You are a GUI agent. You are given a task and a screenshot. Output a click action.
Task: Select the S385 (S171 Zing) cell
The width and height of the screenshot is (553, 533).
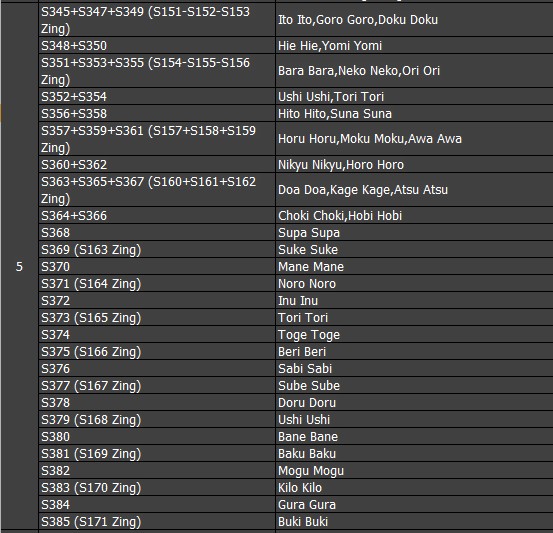click(157, 521)
